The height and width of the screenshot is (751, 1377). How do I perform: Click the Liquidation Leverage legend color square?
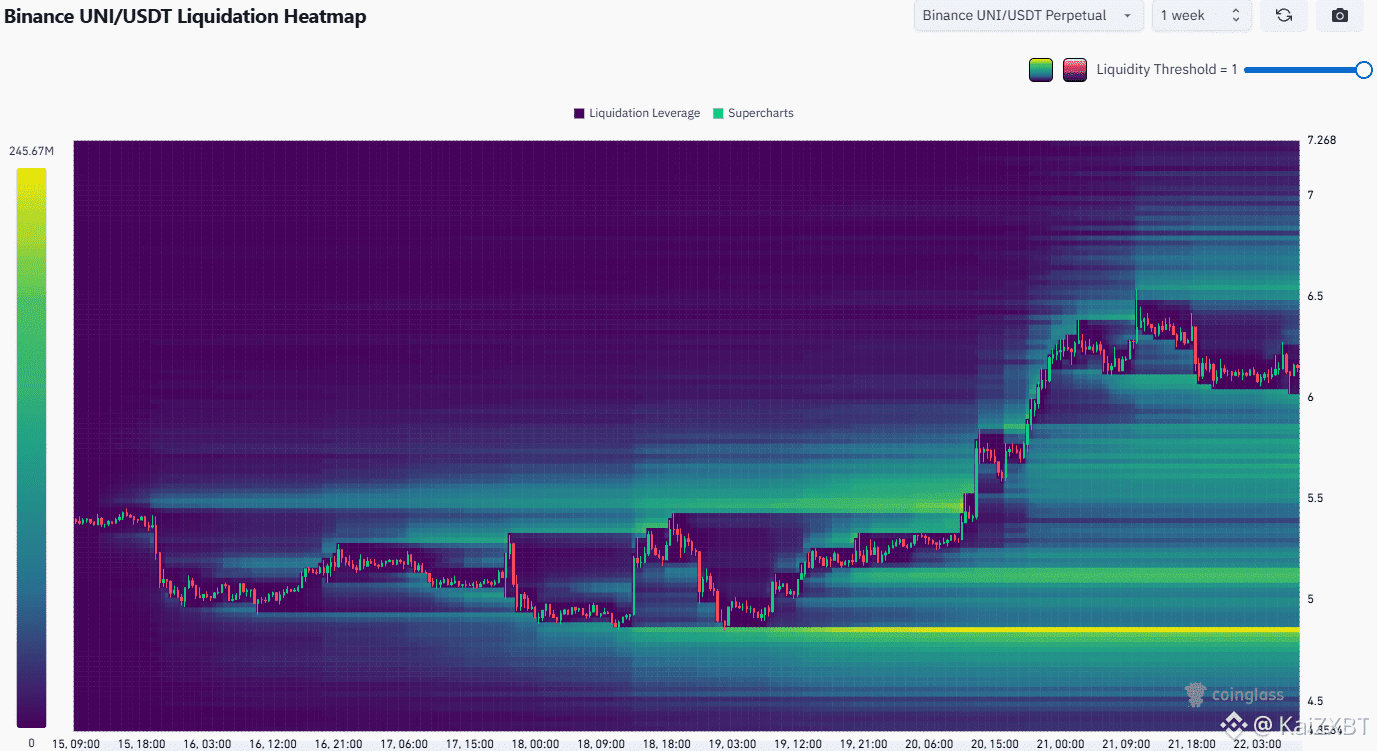click(x=578, y=113)
